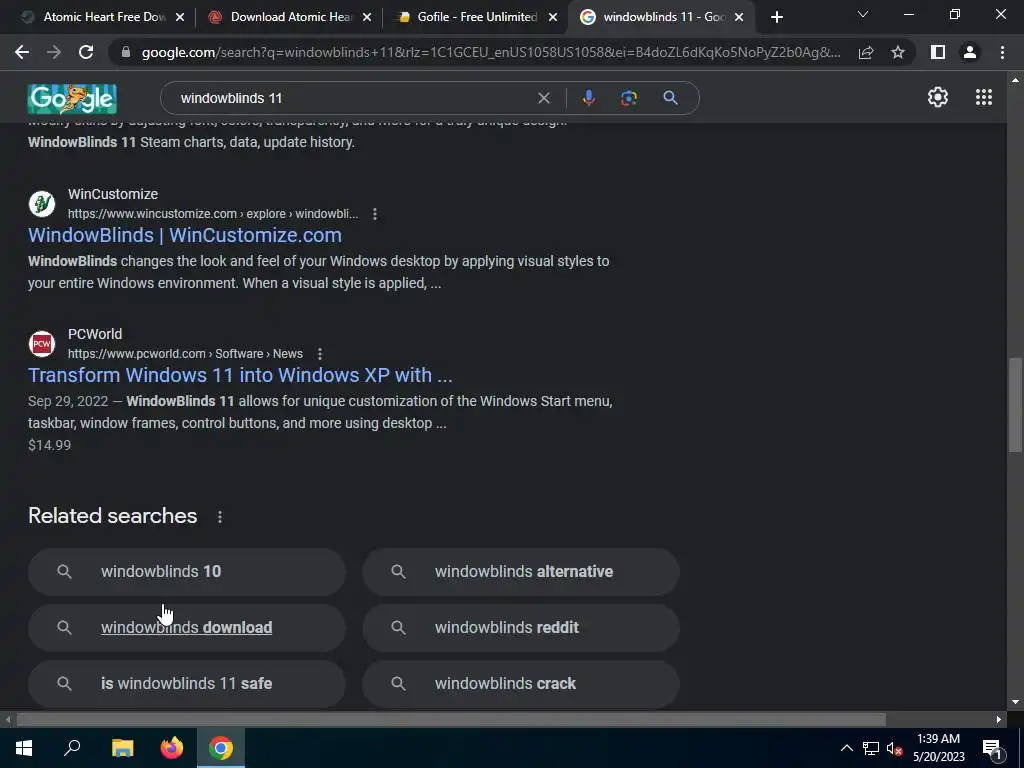Image resolution: width=1024 pixels, height=768 pixels.
Task: Click the Related searches heading
Action: click(x=112, y=516)
